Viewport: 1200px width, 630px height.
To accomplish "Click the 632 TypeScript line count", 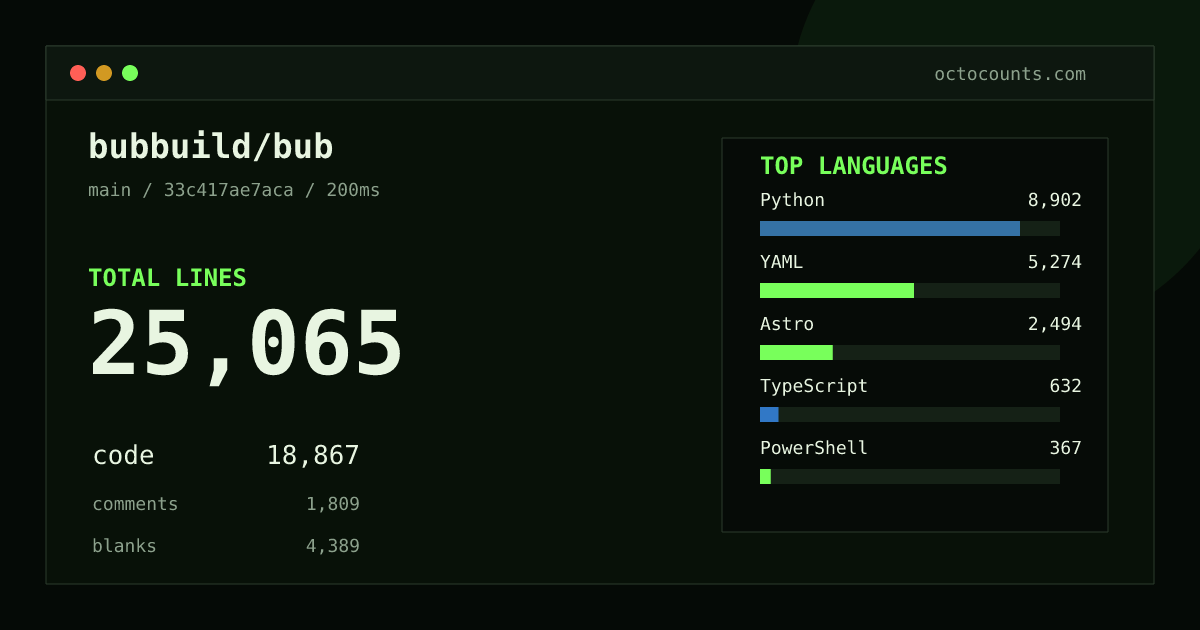I will 1066,386.
